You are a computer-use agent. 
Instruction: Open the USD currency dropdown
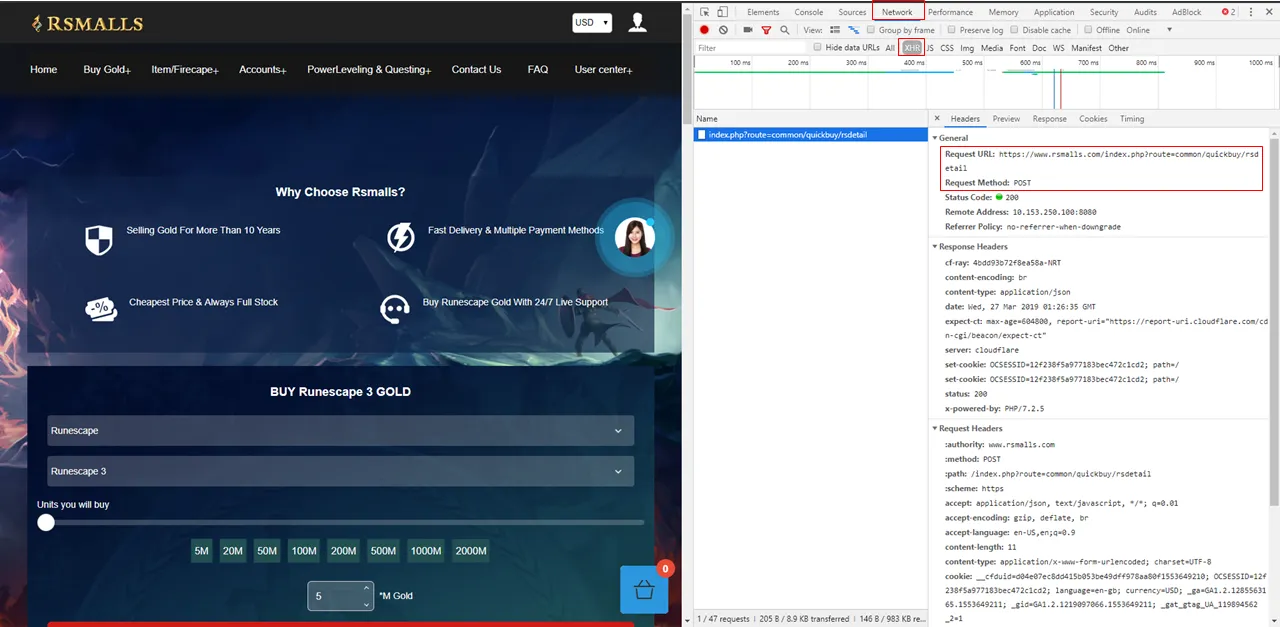592,22
